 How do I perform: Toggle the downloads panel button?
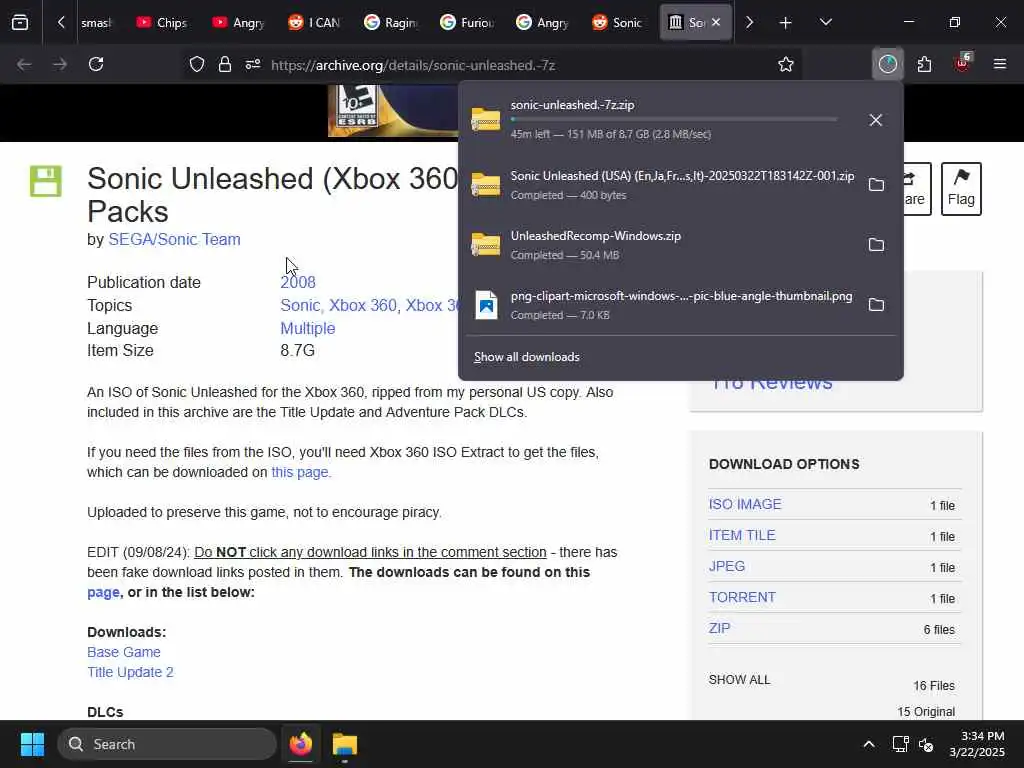[888, 64]
